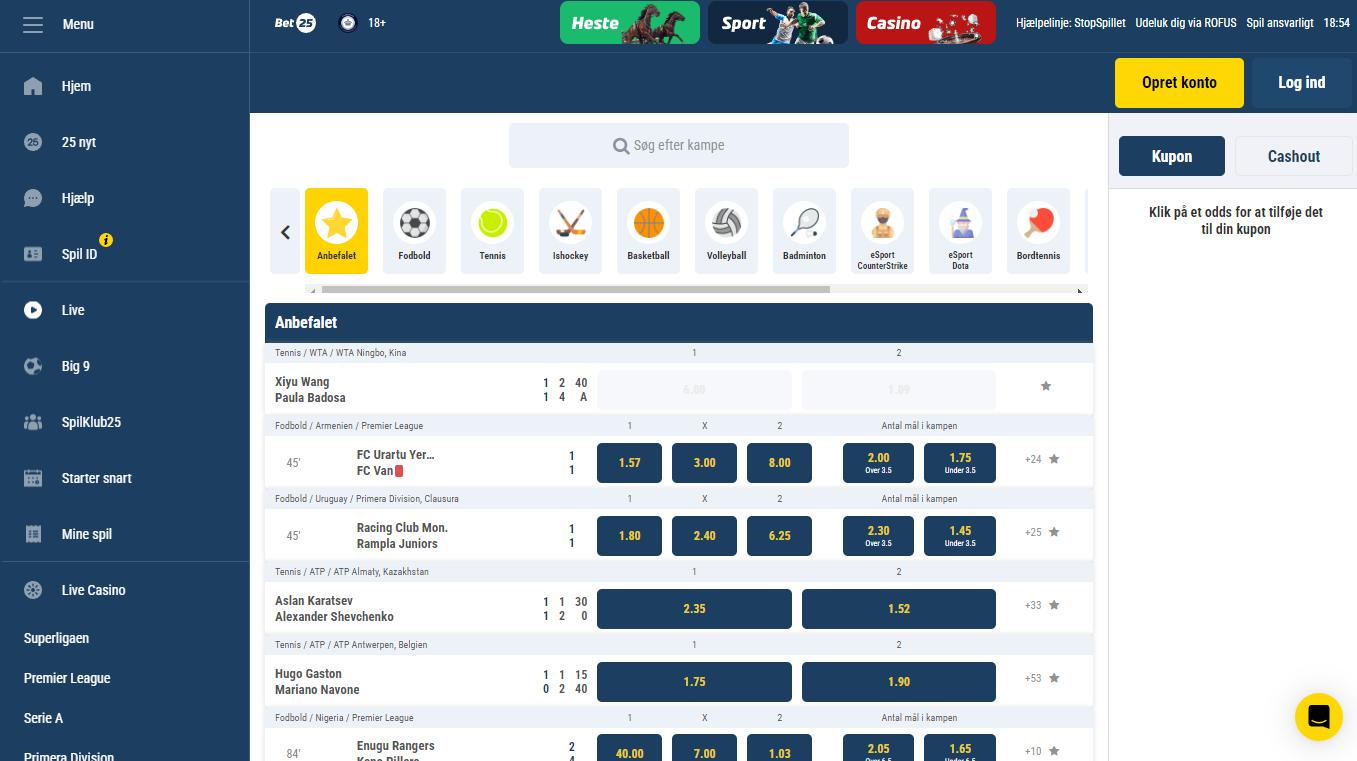Image resolution: width=1357 pixels, height=761 pixels.
Task: Bet on FC Urartu win at 1.57
Action: click(629, 463)
